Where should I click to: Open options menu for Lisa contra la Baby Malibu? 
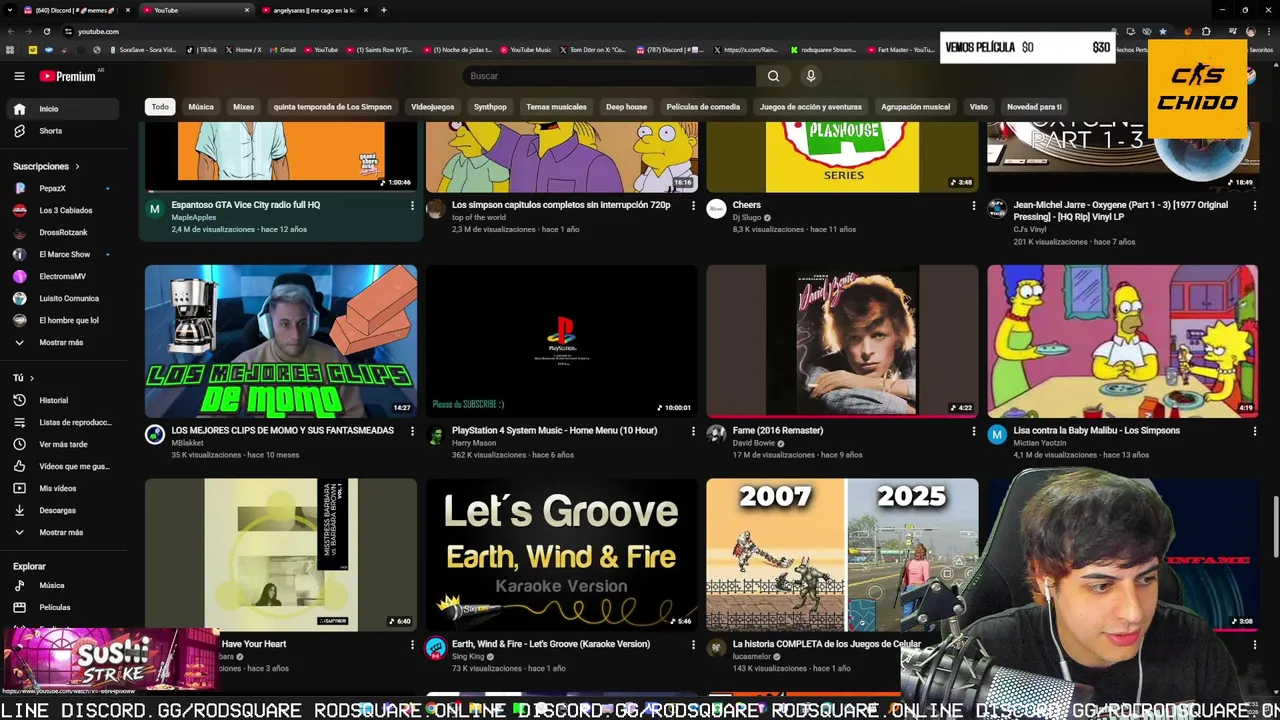click(1255, 431)
